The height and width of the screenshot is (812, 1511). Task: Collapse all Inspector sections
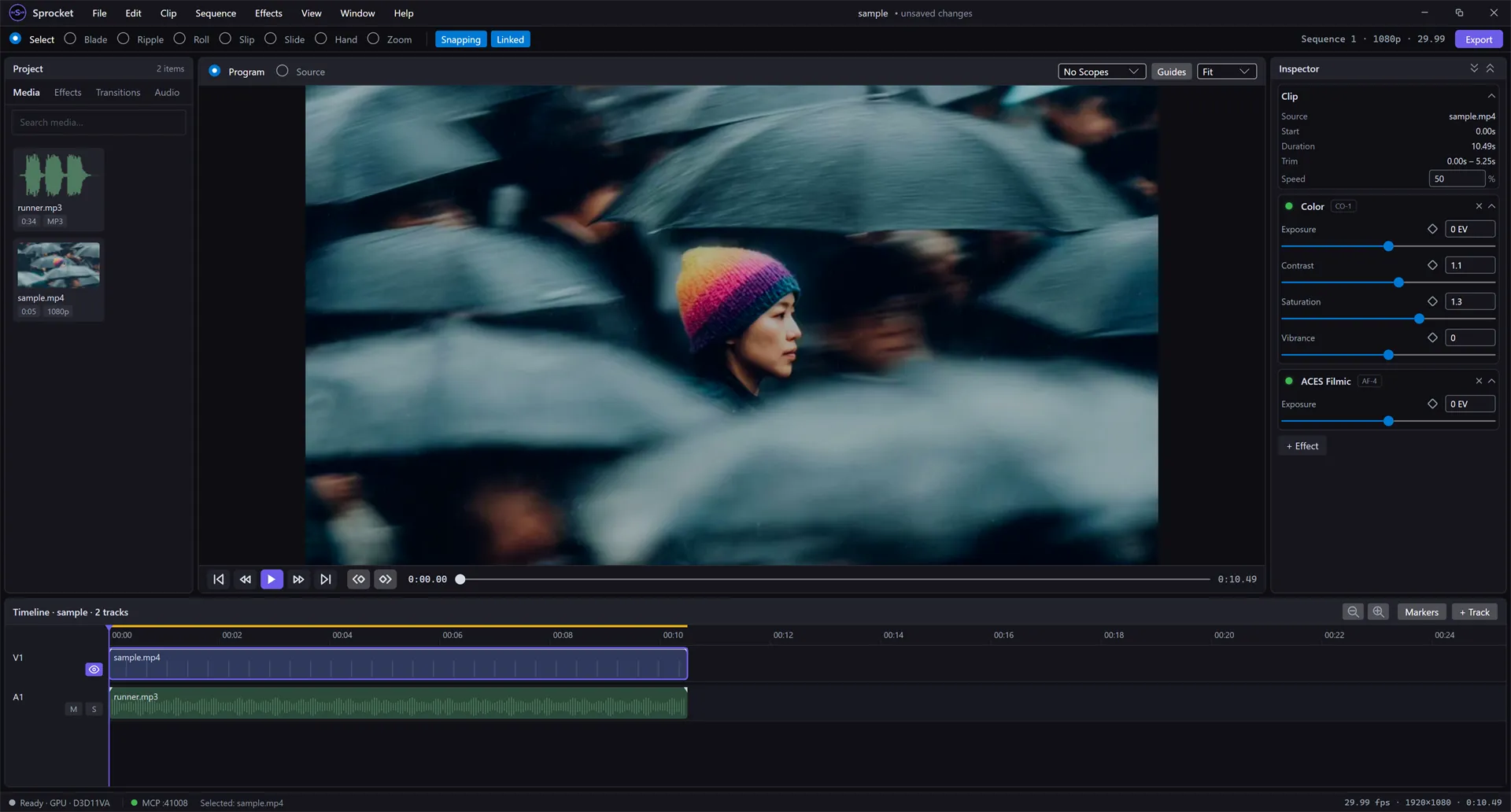click(1490, 68)
